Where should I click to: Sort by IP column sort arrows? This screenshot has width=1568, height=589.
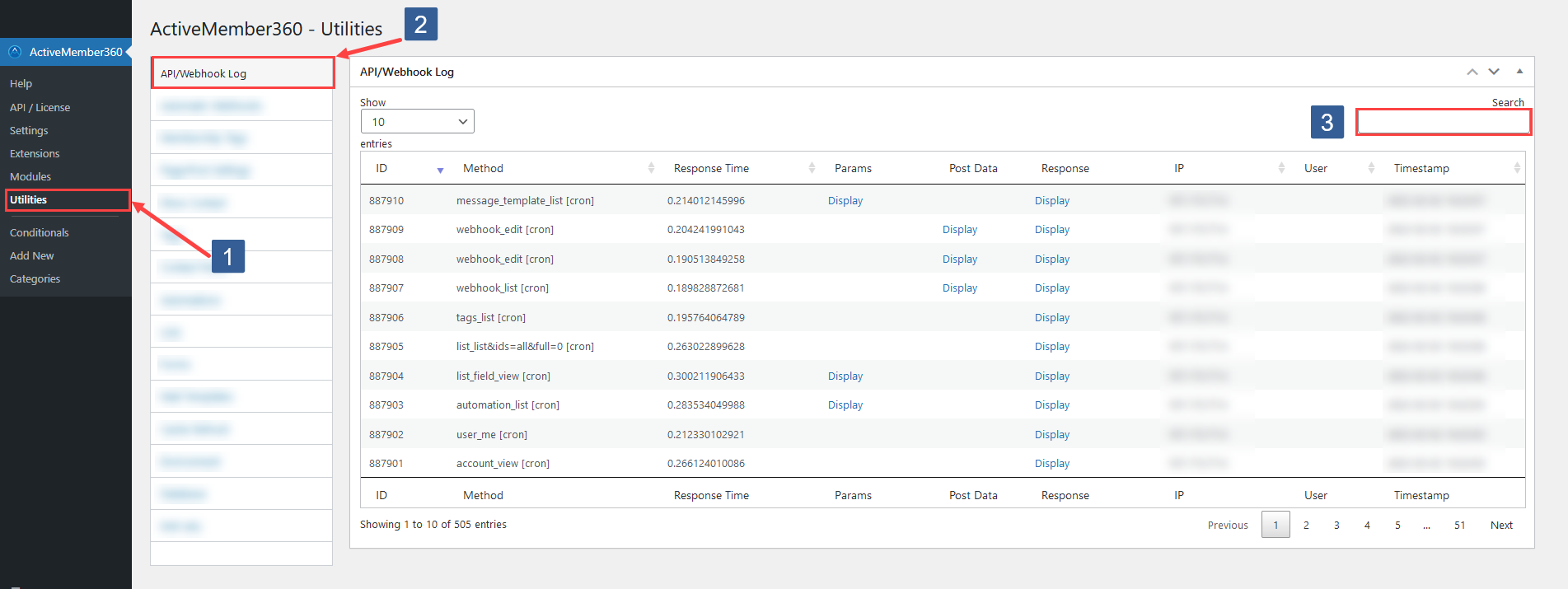coord(1281,168)
